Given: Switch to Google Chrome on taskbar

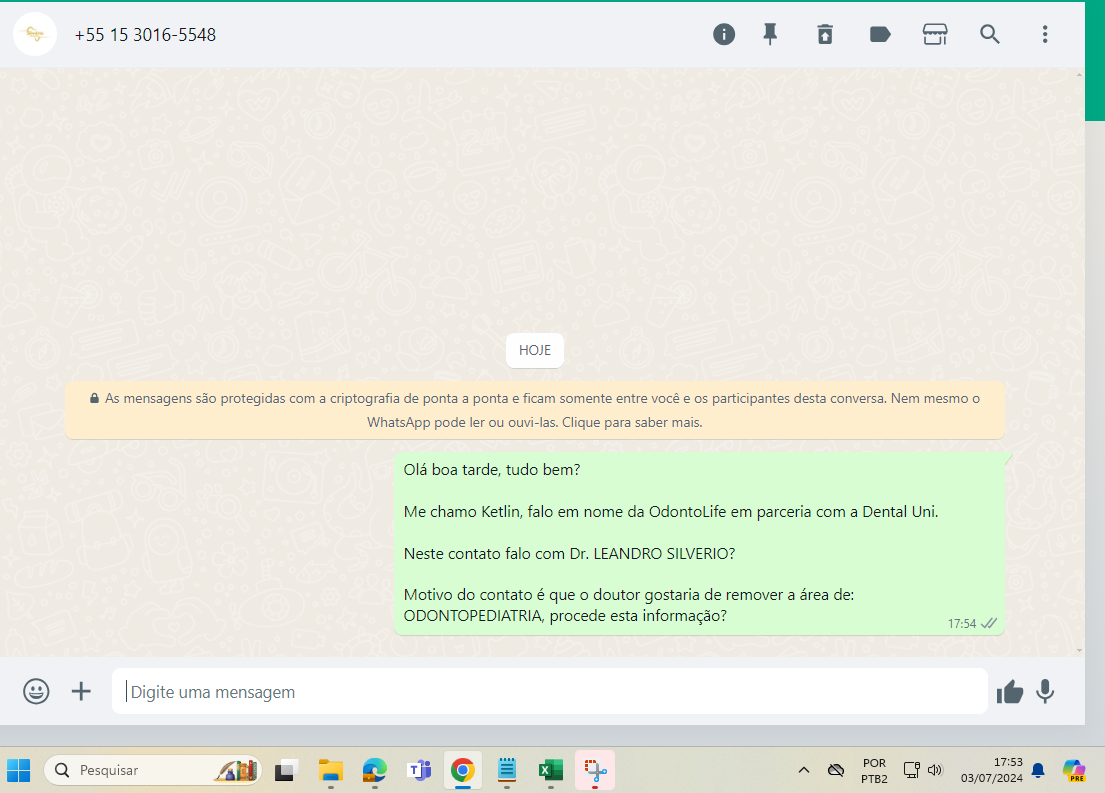Looking at the screenshot, I should tap(462, 770).
